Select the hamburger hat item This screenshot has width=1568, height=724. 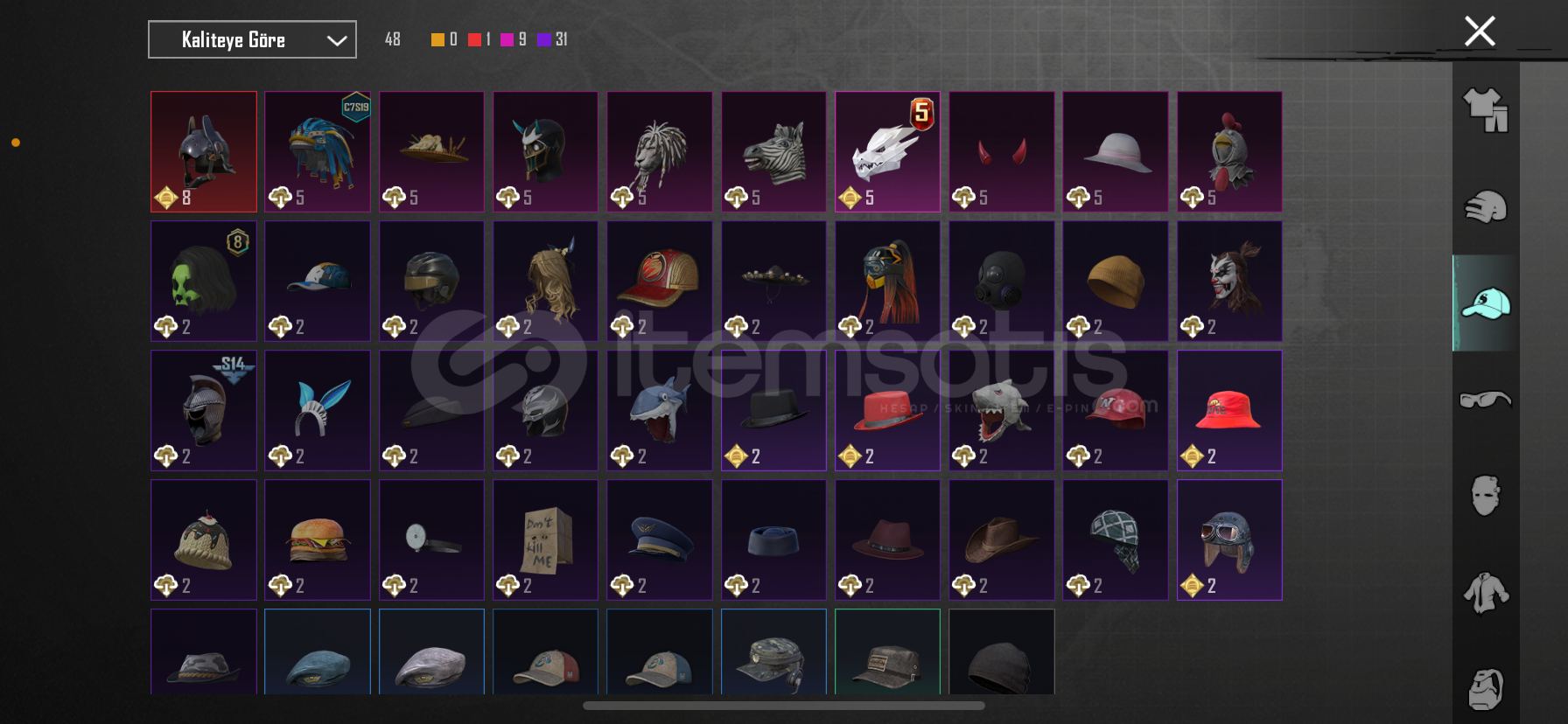[318, 540]
